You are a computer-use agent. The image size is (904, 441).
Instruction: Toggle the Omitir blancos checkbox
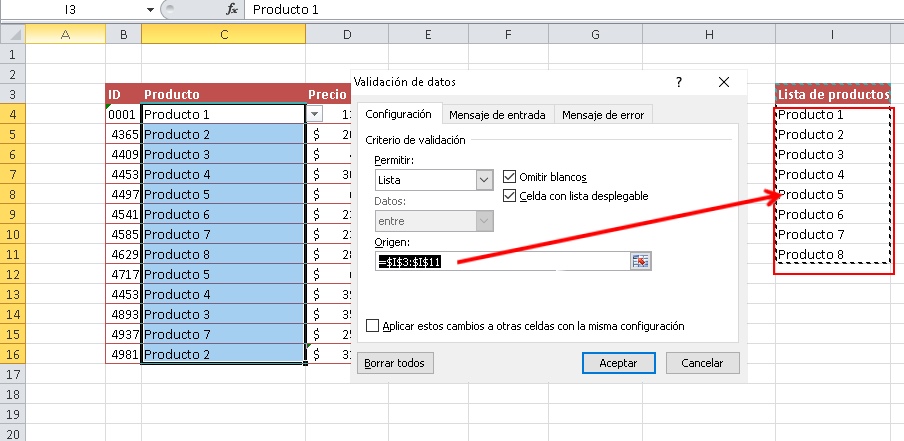pyautogui.click(x=510, y=177)
